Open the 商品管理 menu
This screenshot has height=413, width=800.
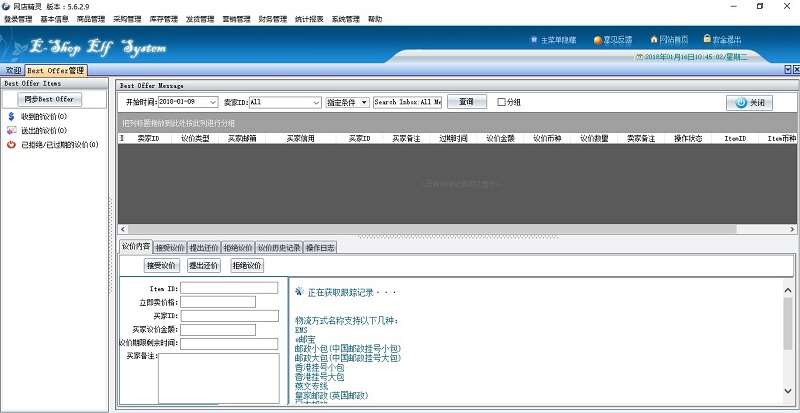click(x=91, y=19)
